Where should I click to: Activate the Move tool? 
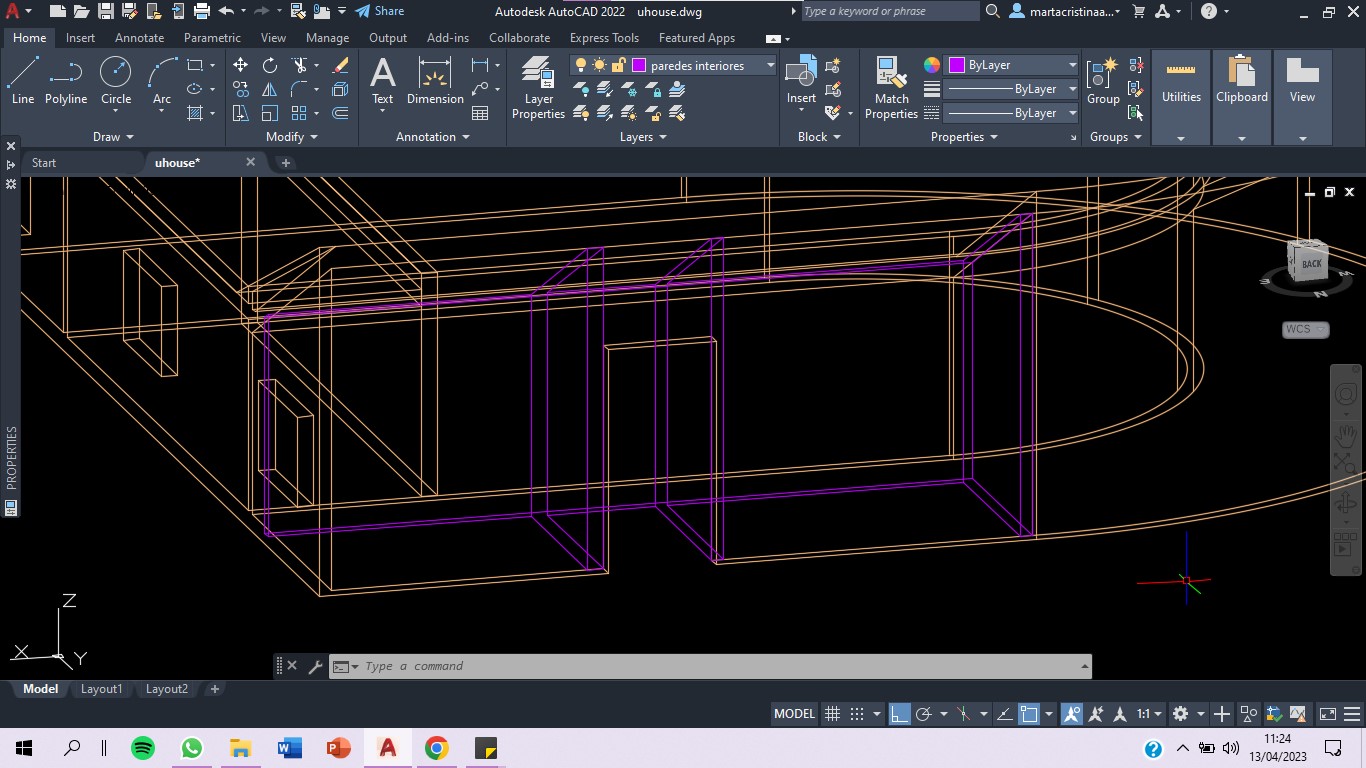[x=240, y=65]
